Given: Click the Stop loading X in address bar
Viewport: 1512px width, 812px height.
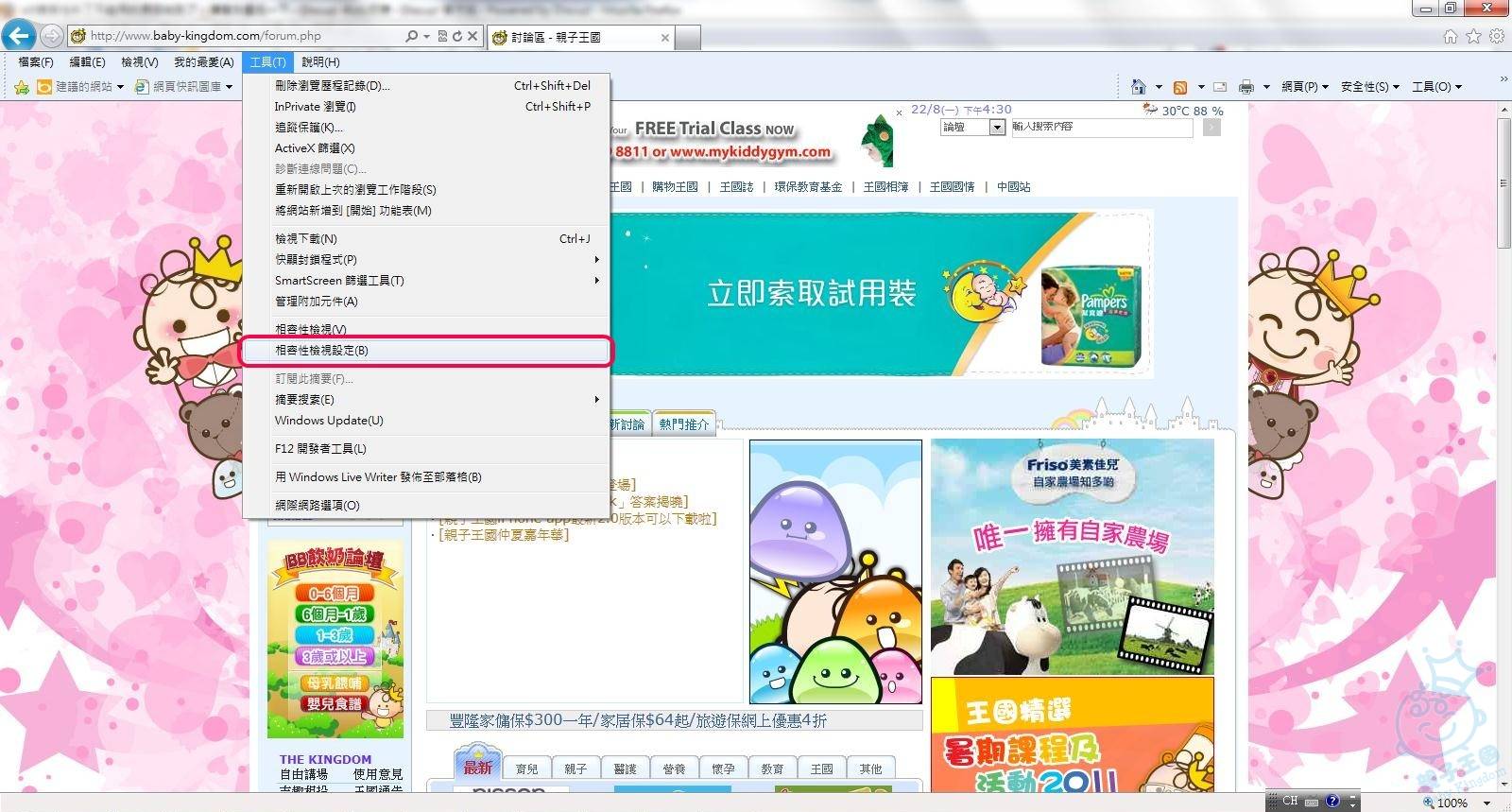Looking at the screenshot, I should coord(472,36).
